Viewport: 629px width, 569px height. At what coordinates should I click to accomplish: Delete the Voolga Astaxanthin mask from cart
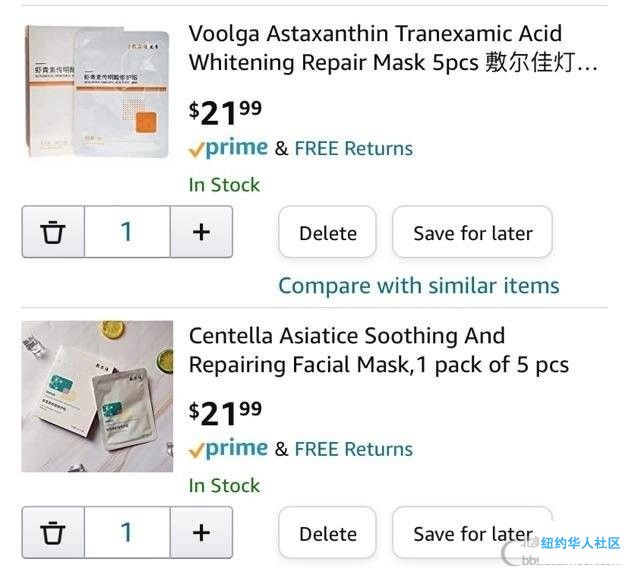pyautogui.click(x=327, y=232)
